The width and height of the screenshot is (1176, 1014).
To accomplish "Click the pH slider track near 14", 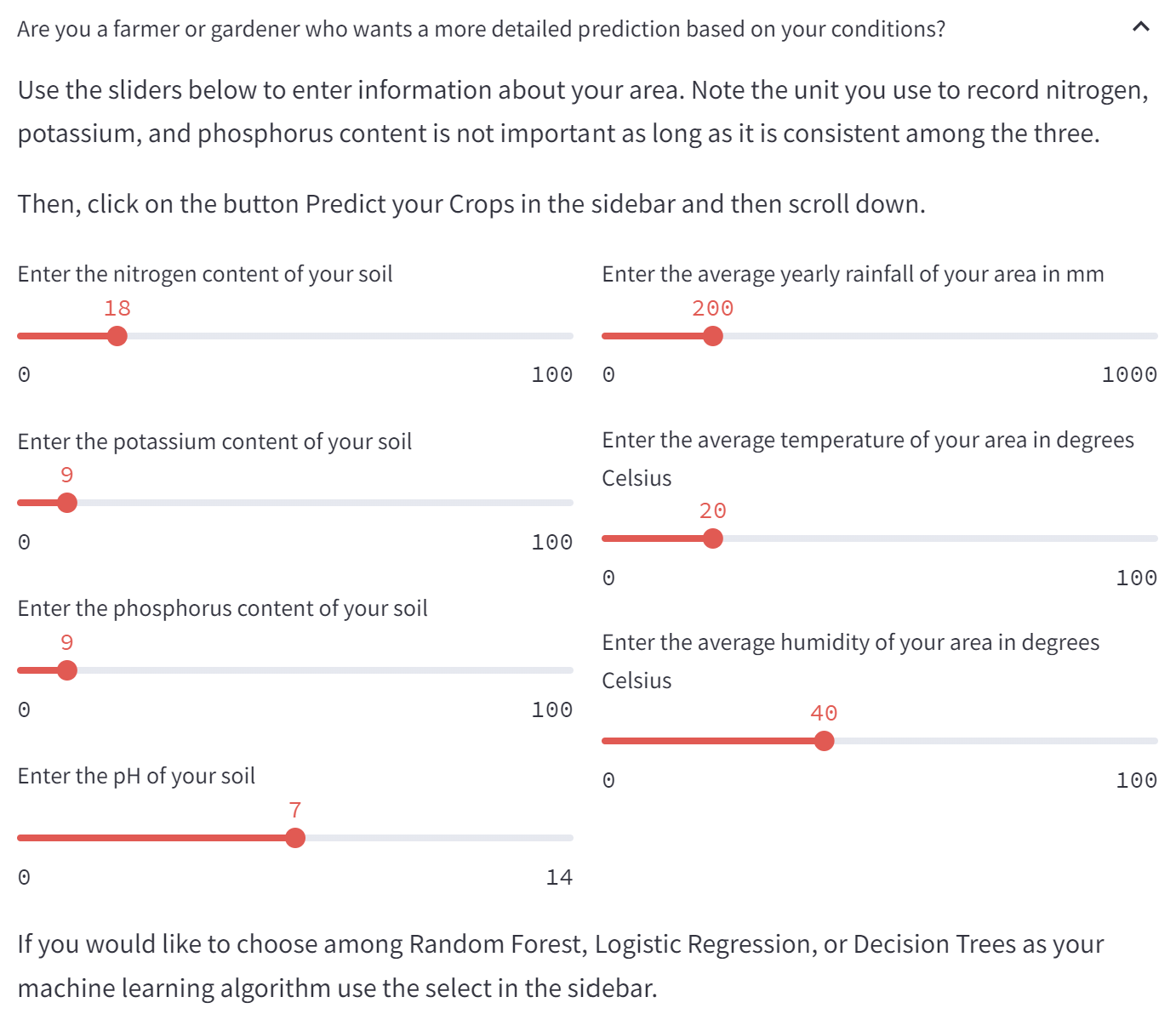I will click(565, 838).
